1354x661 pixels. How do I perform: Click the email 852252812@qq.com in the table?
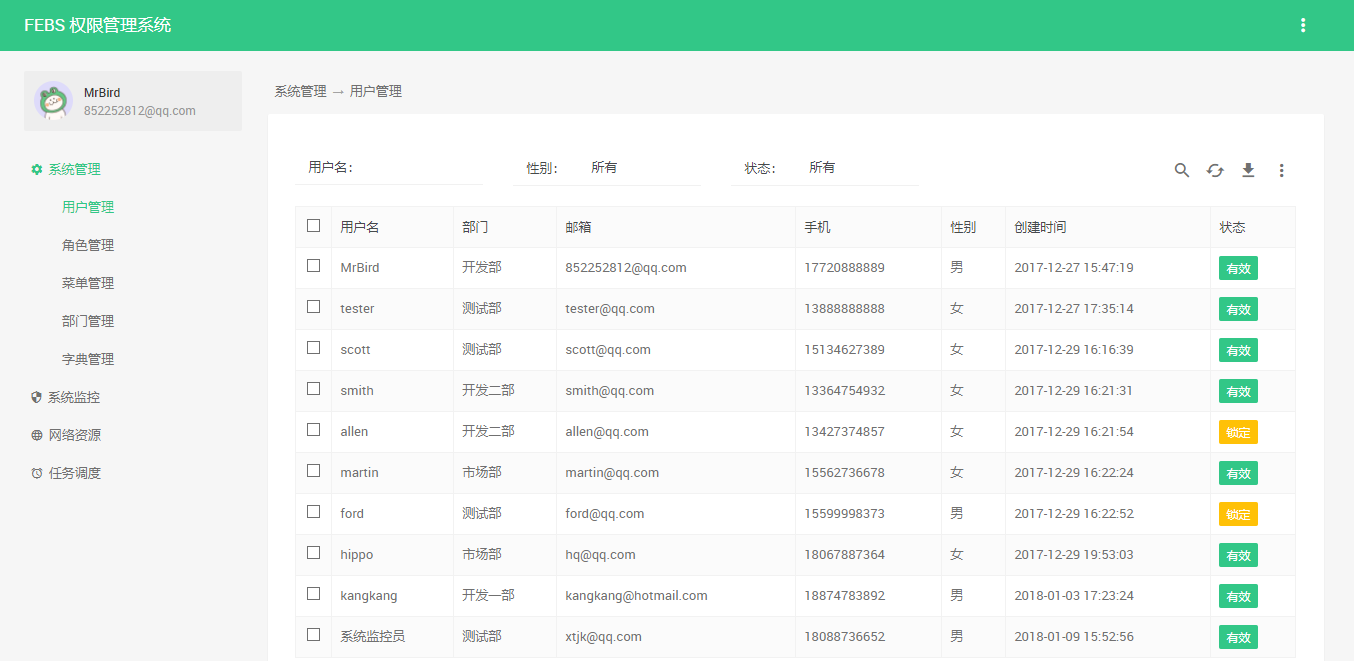626,267
